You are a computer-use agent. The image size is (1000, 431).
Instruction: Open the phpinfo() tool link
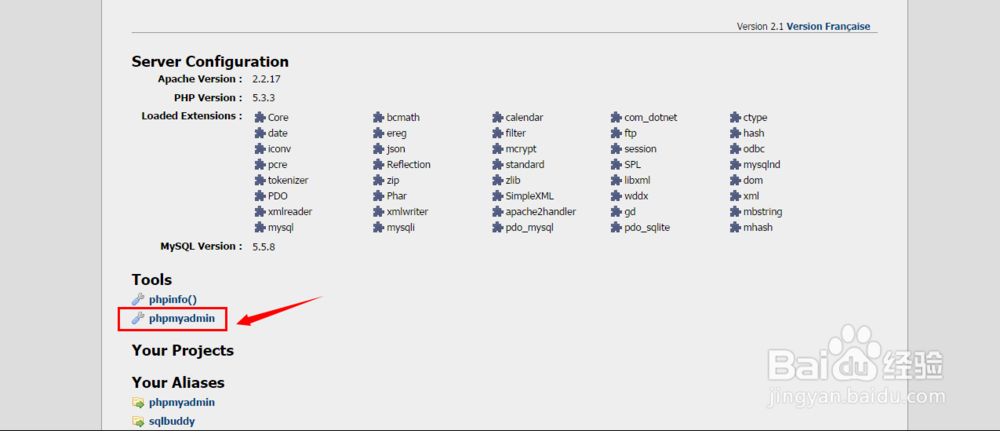pyautogui.click(x=173, y=299)
